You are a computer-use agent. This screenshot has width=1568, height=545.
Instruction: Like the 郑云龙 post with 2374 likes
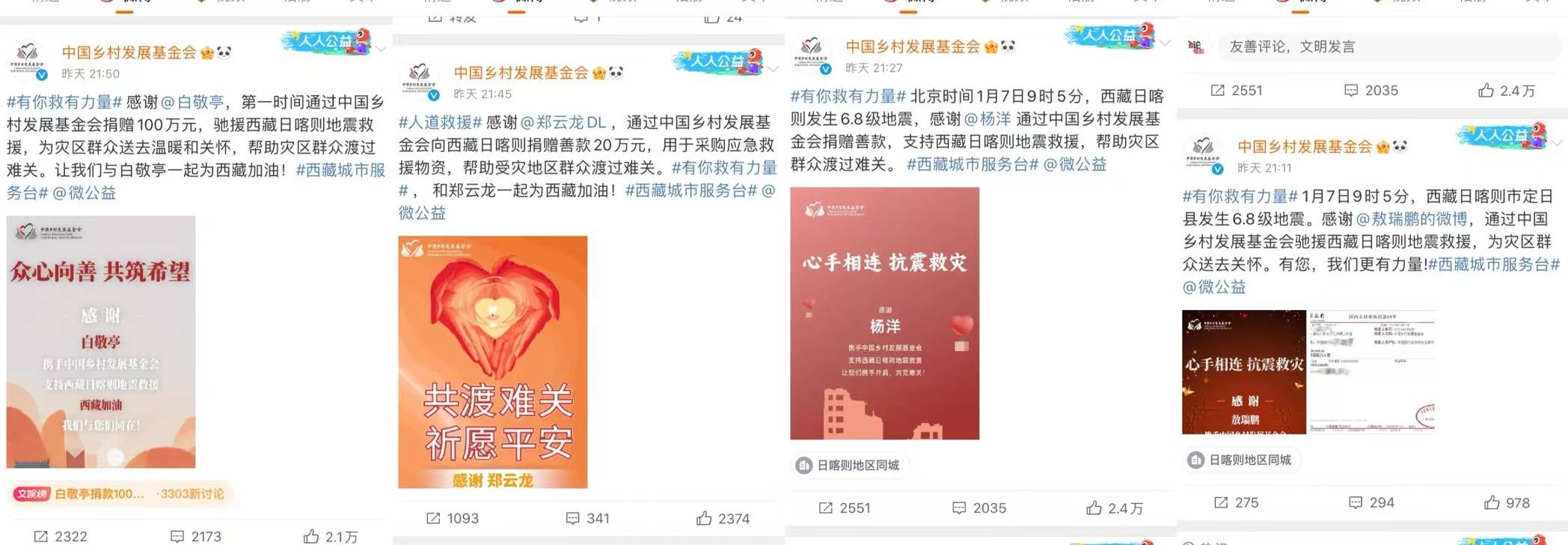(723, 518)
